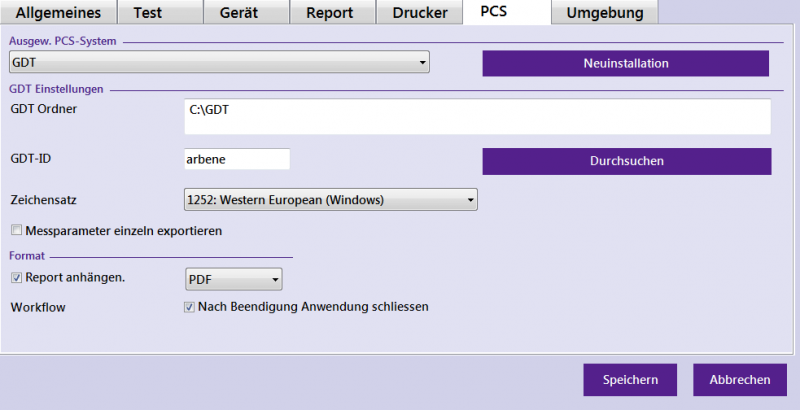Open the Drucker tab
800x410 pixels.
click(419, 12)
